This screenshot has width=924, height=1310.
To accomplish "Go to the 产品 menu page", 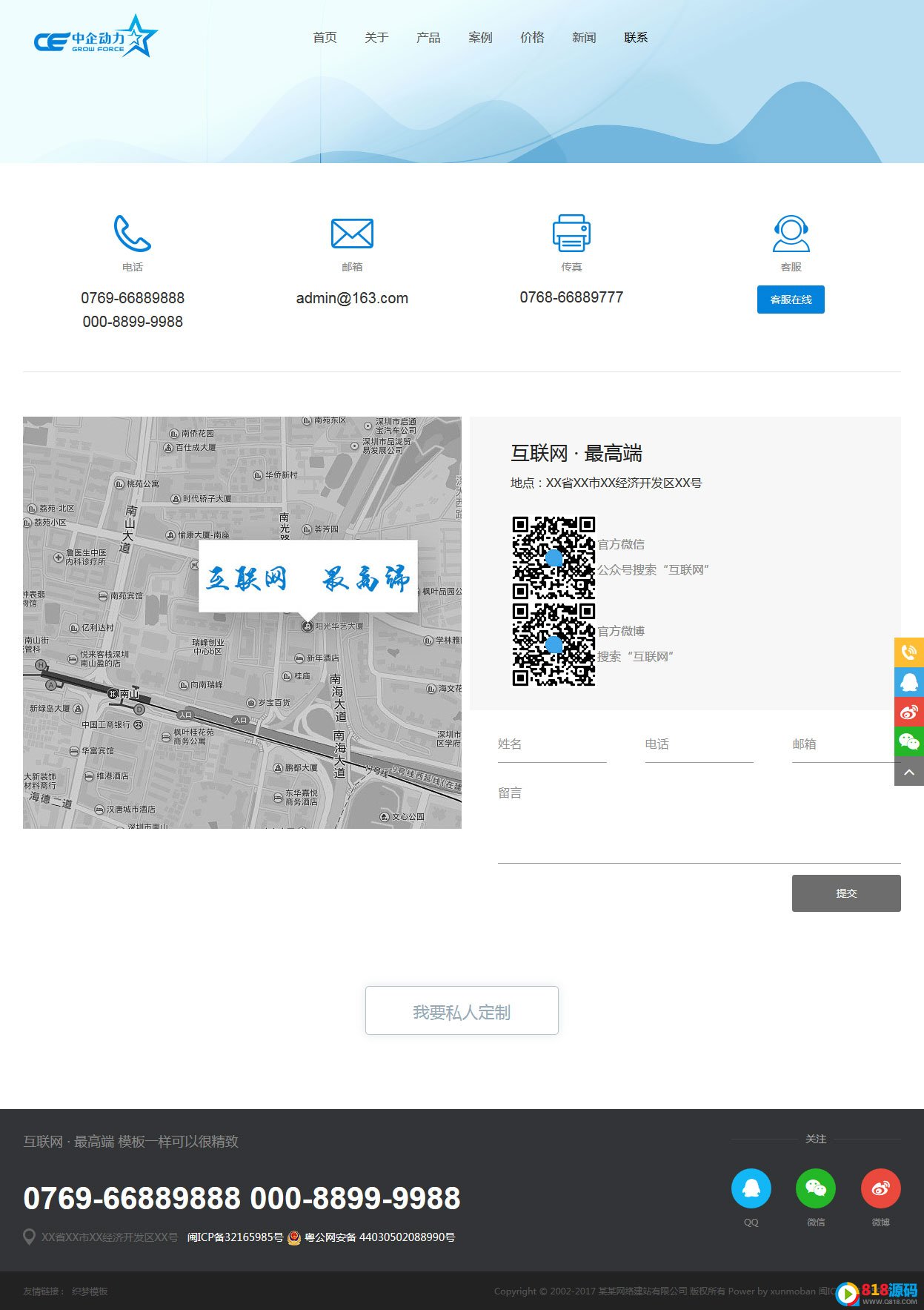I will click(428, 38).
